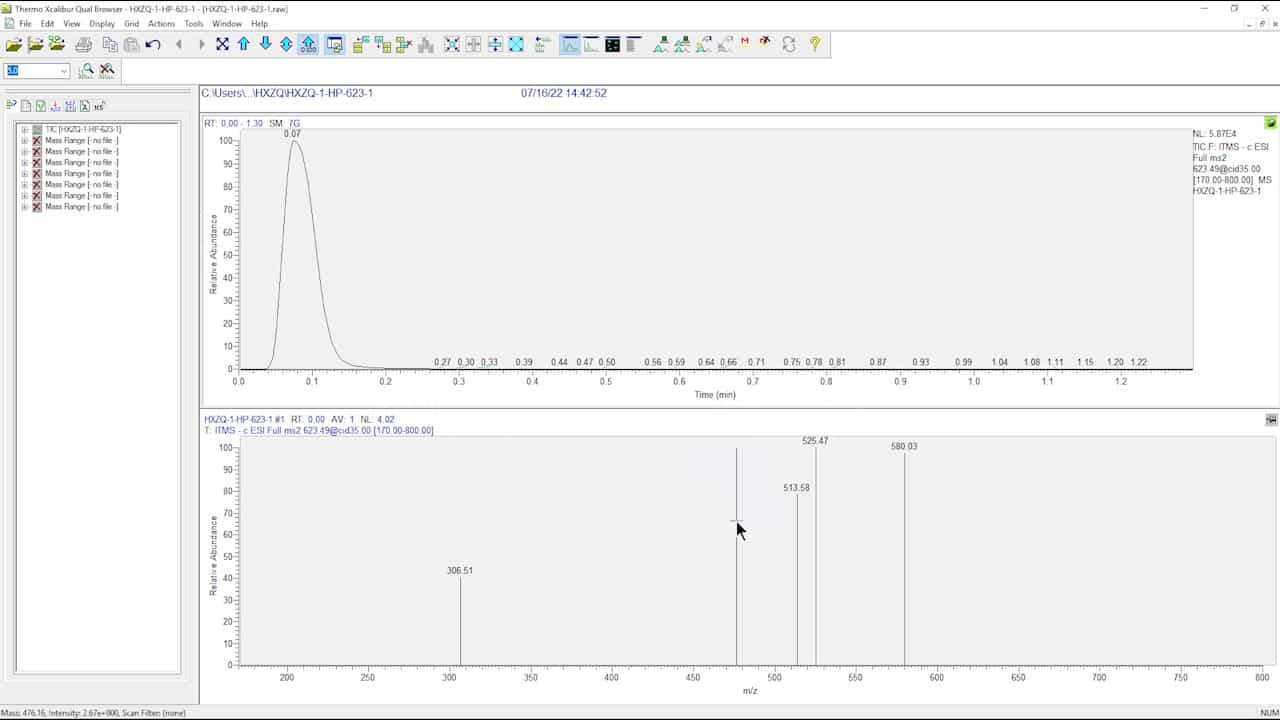Image resolution: width=1280 pixels, height=720 pixels.
Task: Click the RT: 0.00 - 1.30 chromatogram header
Action: click(x=233, y=123)
